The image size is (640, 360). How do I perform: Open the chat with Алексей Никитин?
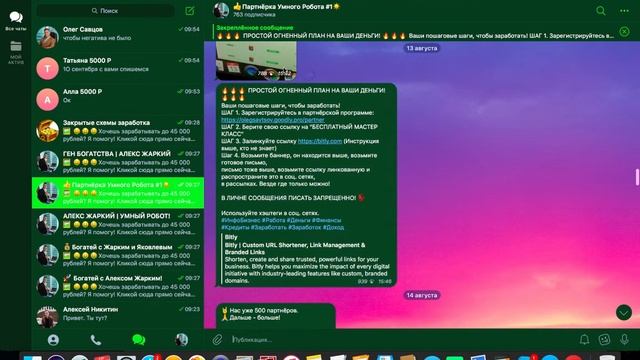click(118, 315)
